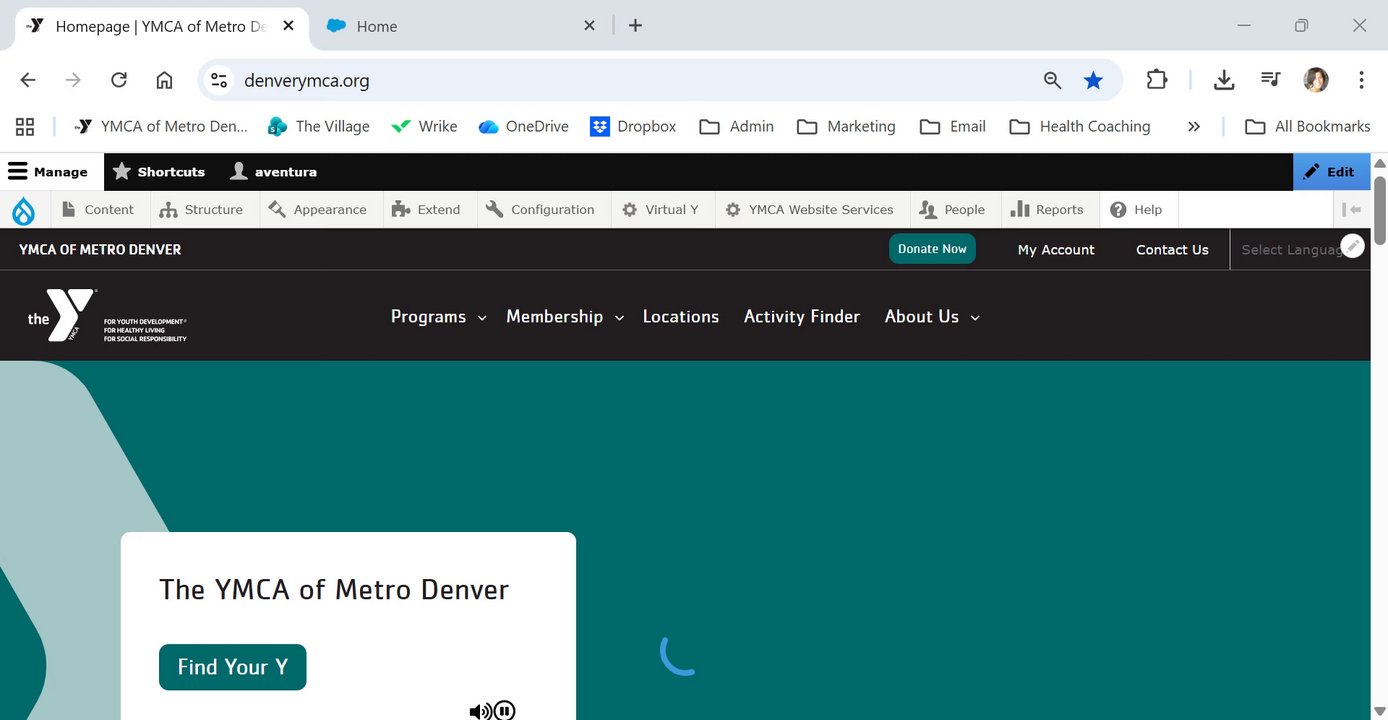The height and width of the screenshot is (720, 1388).
Task: Open the Dropbox bookmark
Action: pyautogui.click(x=633, y=126)
